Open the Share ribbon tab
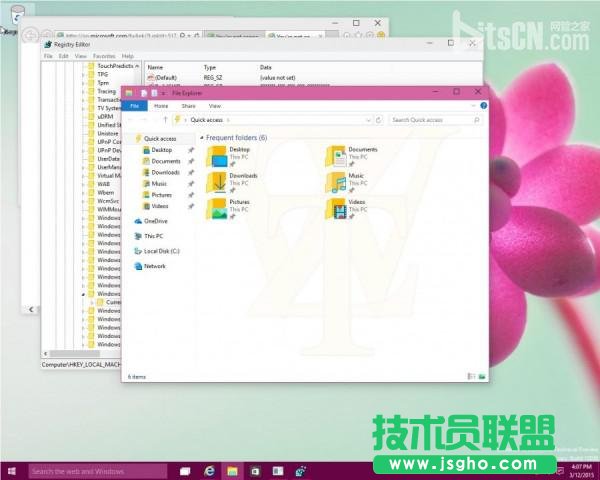 188,106
